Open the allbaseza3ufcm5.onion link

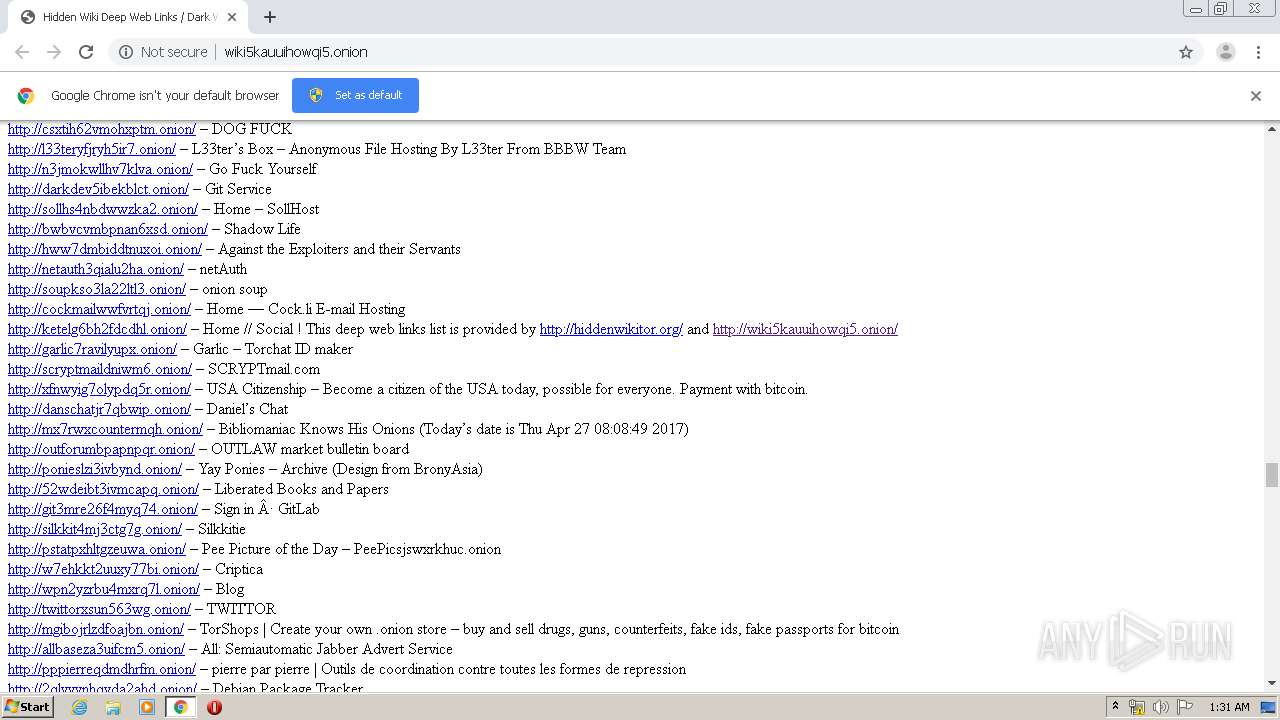[96, 649]
